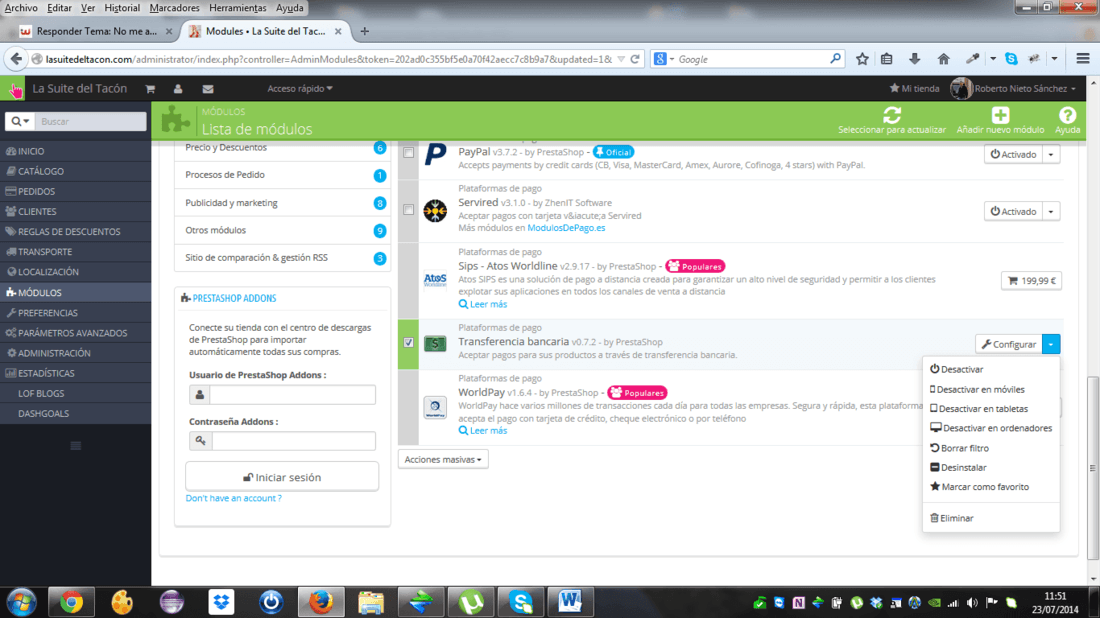Click Seleccionar para actualizar refresh icon
Screen dimensions: 1100x618
pyautogui.click(x=892, y=115)
